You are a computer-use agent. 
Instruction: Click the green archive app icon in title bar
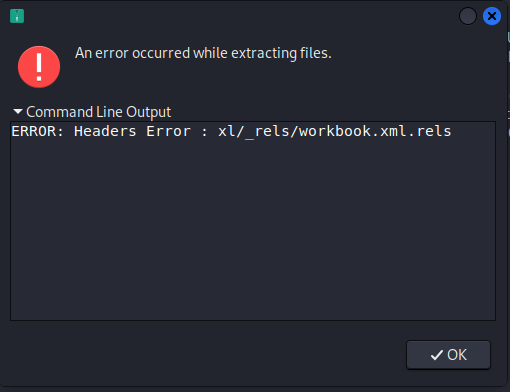tap(17, 16)
